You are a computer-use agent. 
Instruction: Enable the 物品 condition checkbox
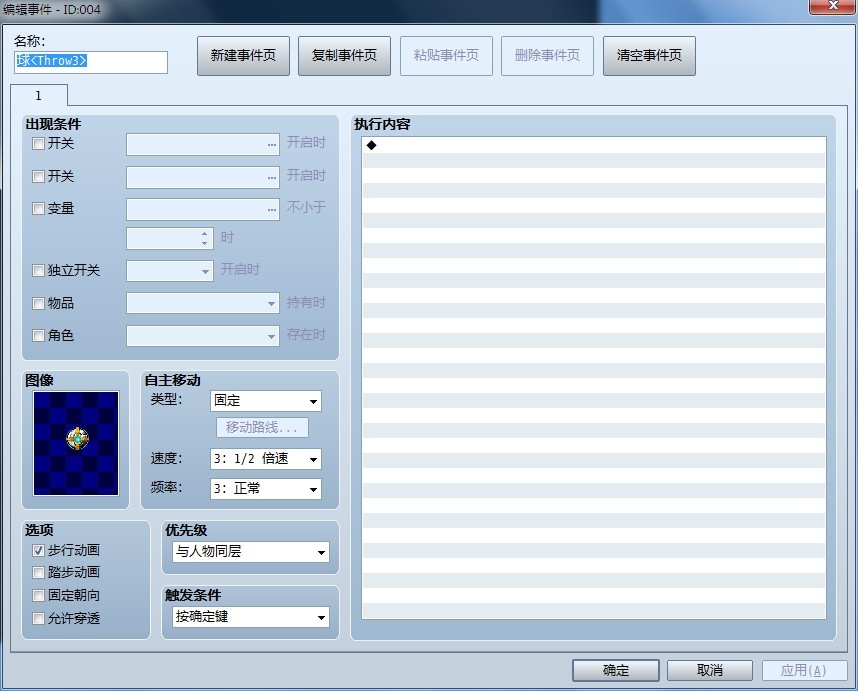coord(38,303)
